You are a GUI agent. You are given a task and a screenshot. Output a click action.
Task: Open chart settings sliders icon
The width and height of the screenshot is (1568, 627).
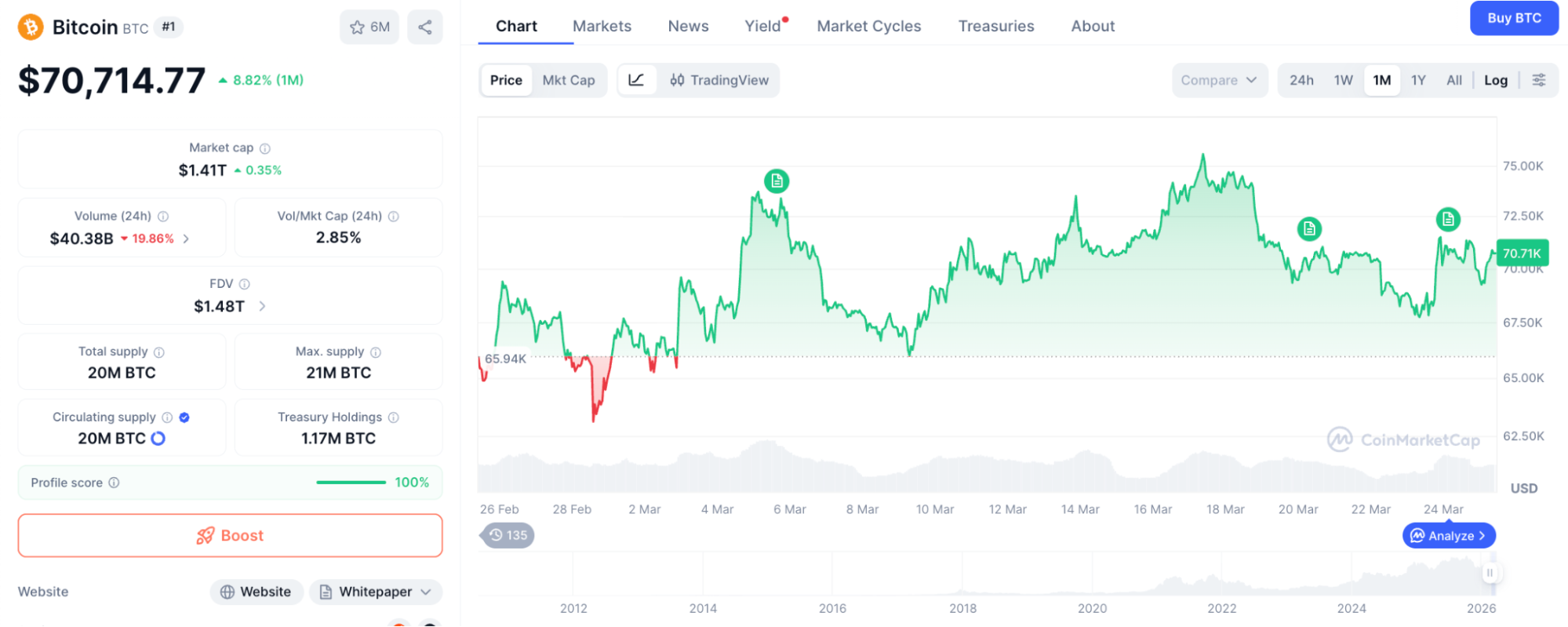[1539, 80]
